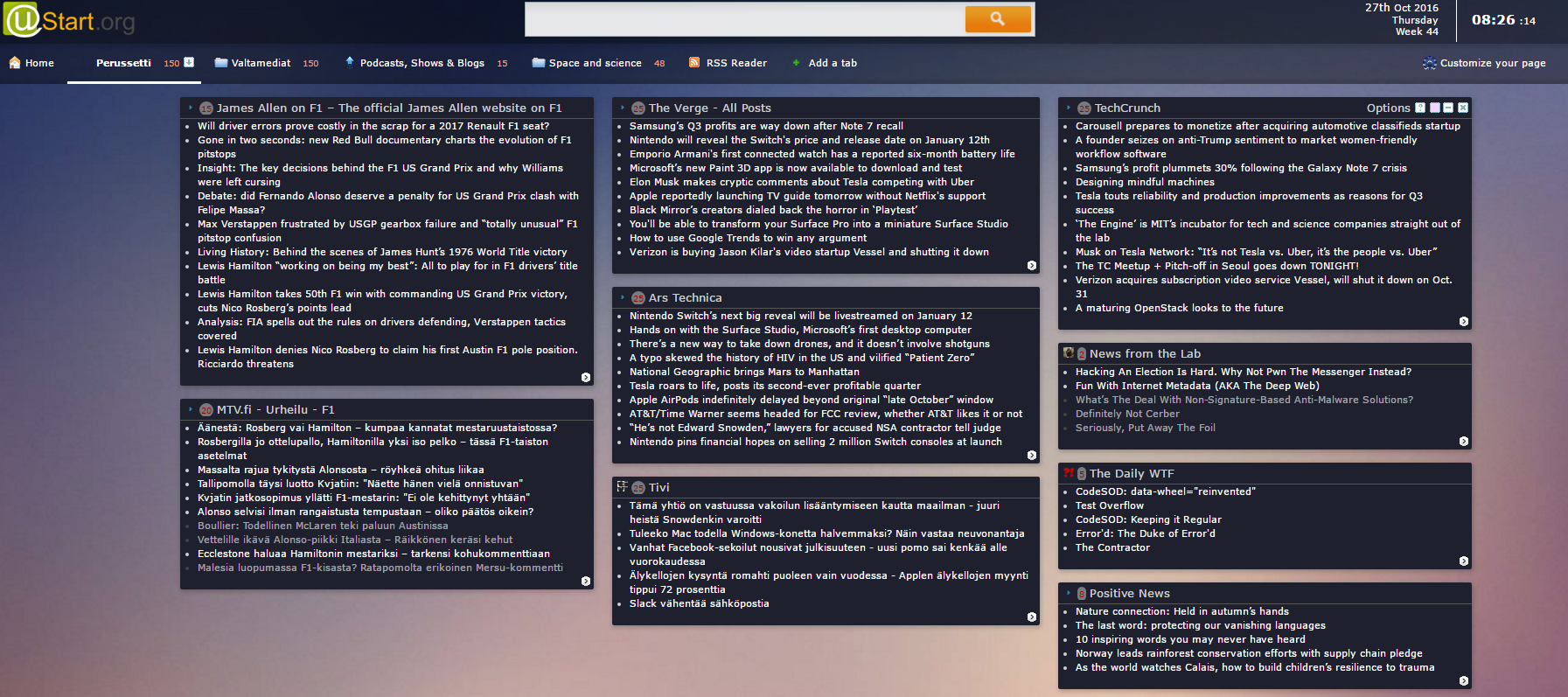Click the RSS Reader orange feed icon
1568x697 pixels.
click(x=694, y=62)
